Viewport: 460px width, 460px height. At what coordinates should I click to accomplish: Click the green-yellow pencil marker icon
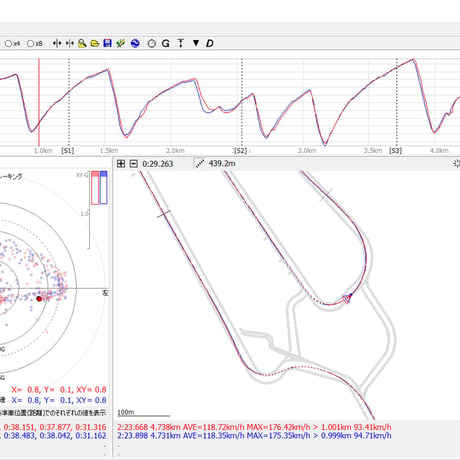(121, 43)
